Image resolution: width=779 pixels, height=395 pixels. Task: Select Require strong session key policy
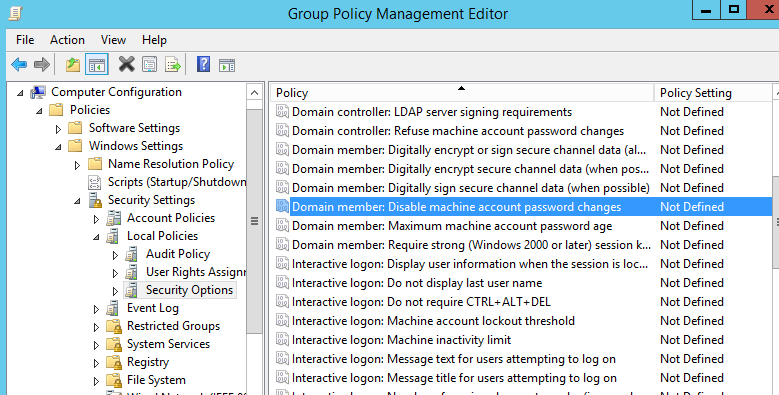[471, 244]
